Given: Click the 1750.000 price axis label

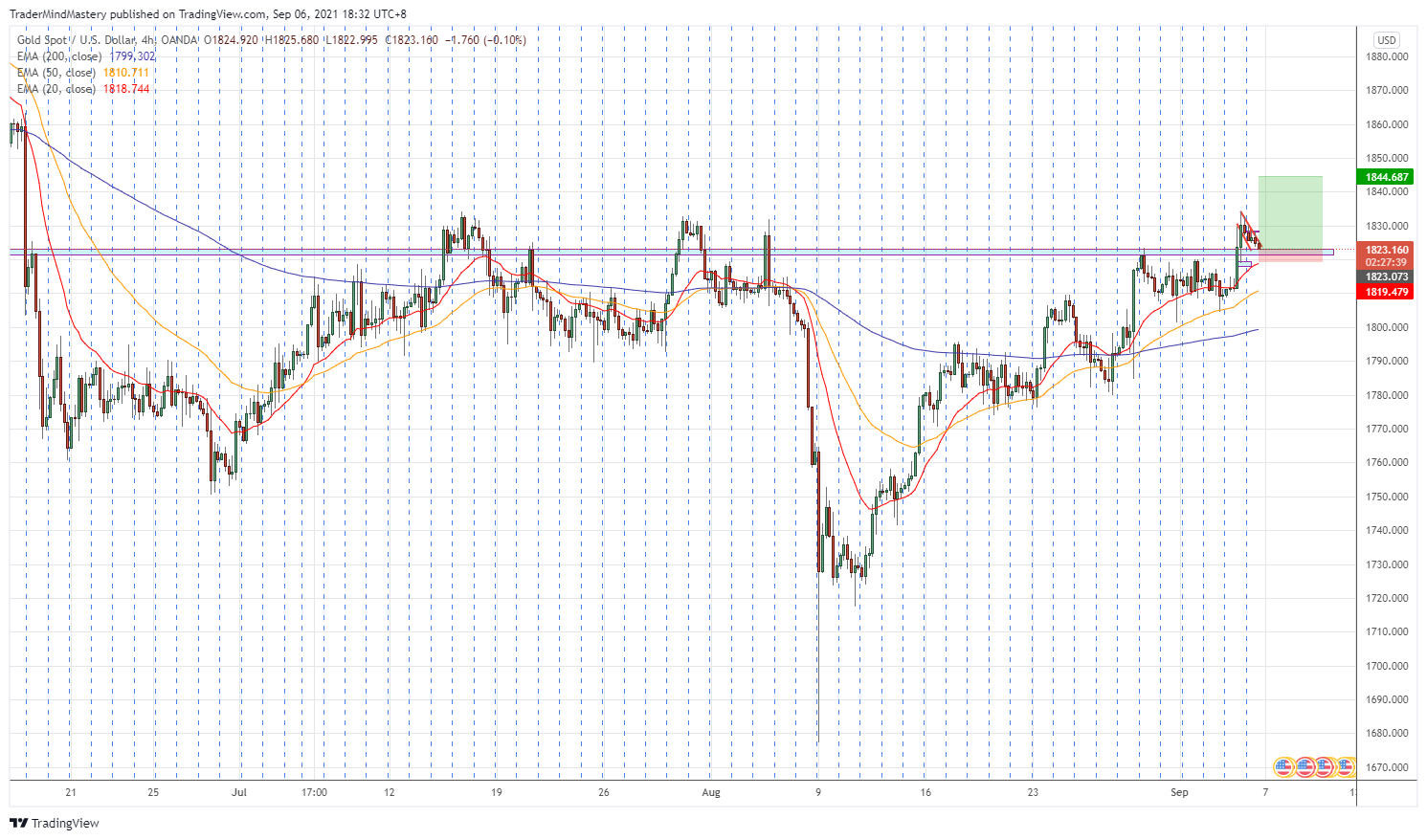Looking at the screenshot, I should pyautogui.click(x=1387, y=497).
